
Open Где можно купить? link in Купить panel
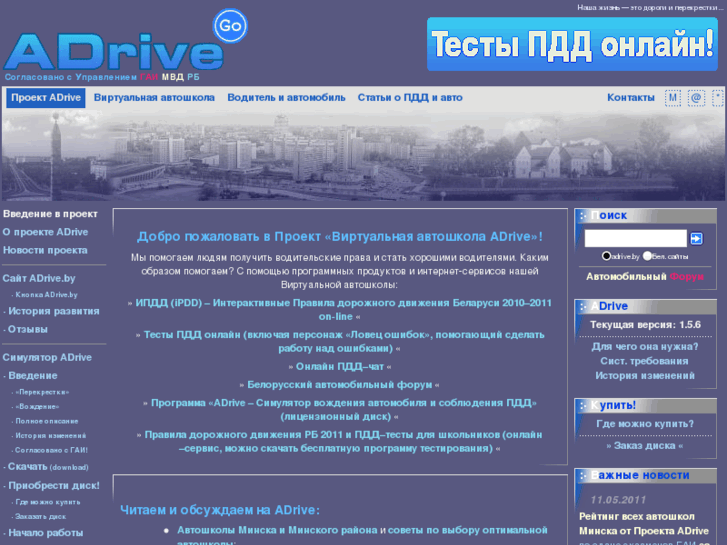(x=645, y=424)
